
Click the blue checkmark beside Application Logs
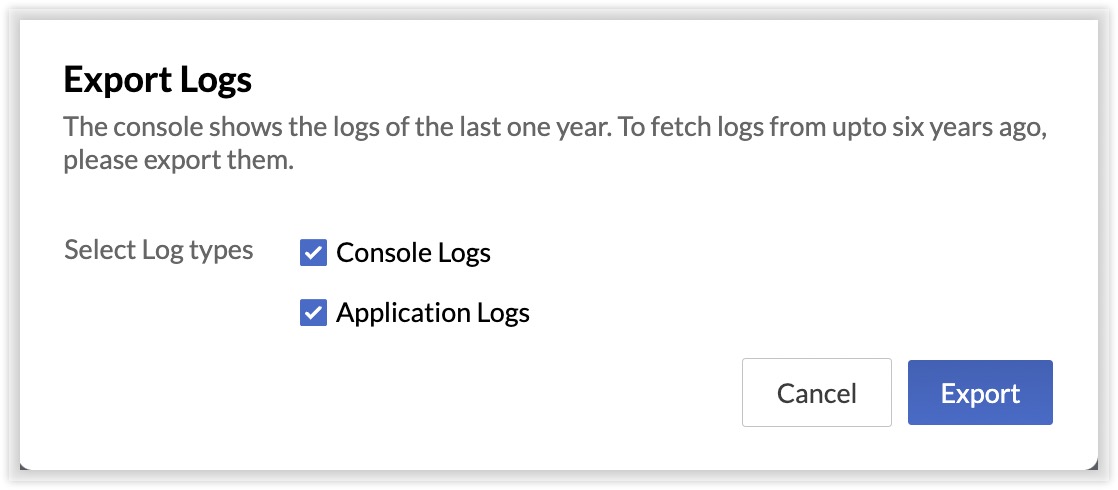coord(314,313)
